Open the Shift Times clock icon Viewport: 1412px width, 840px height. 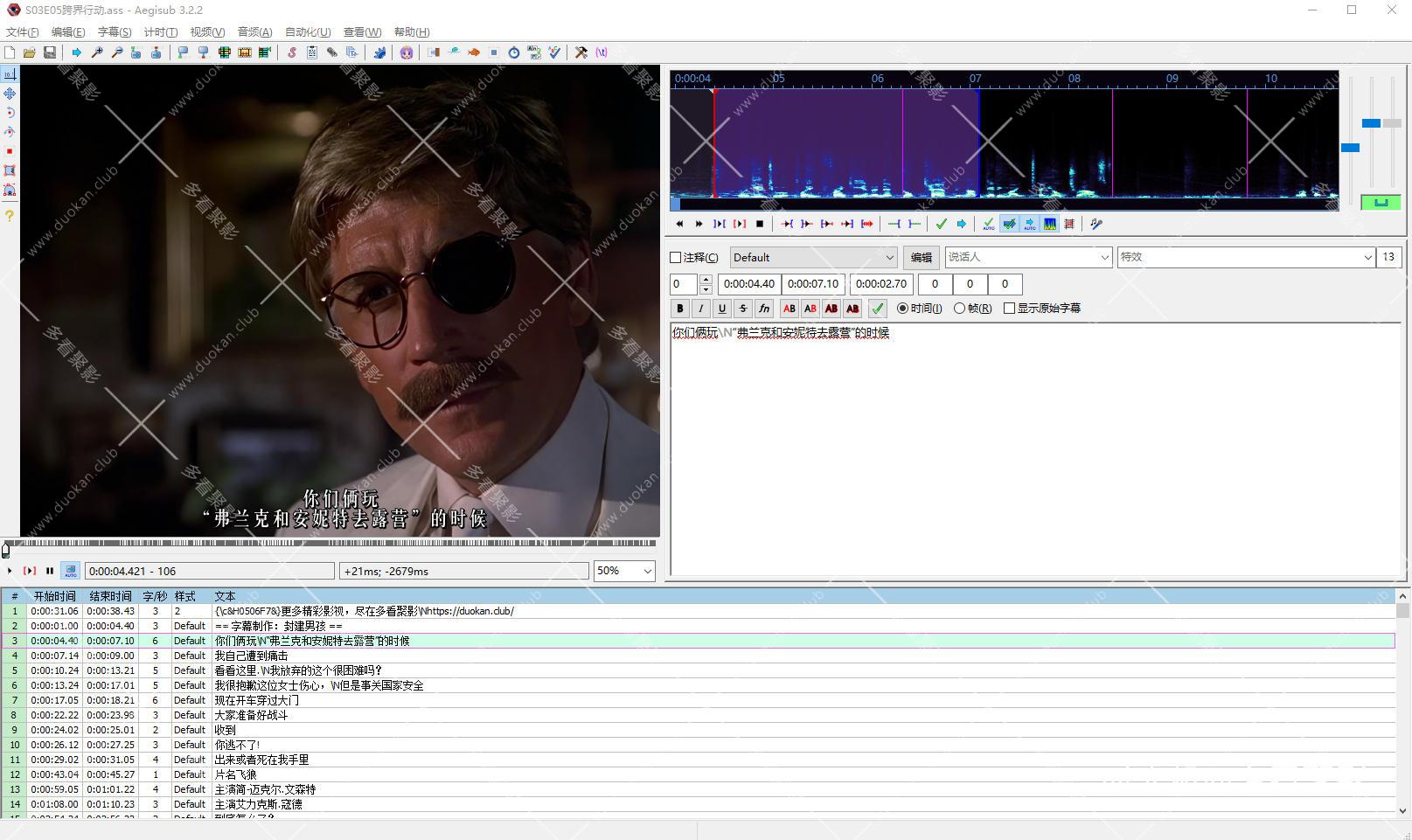pos(514,52)
